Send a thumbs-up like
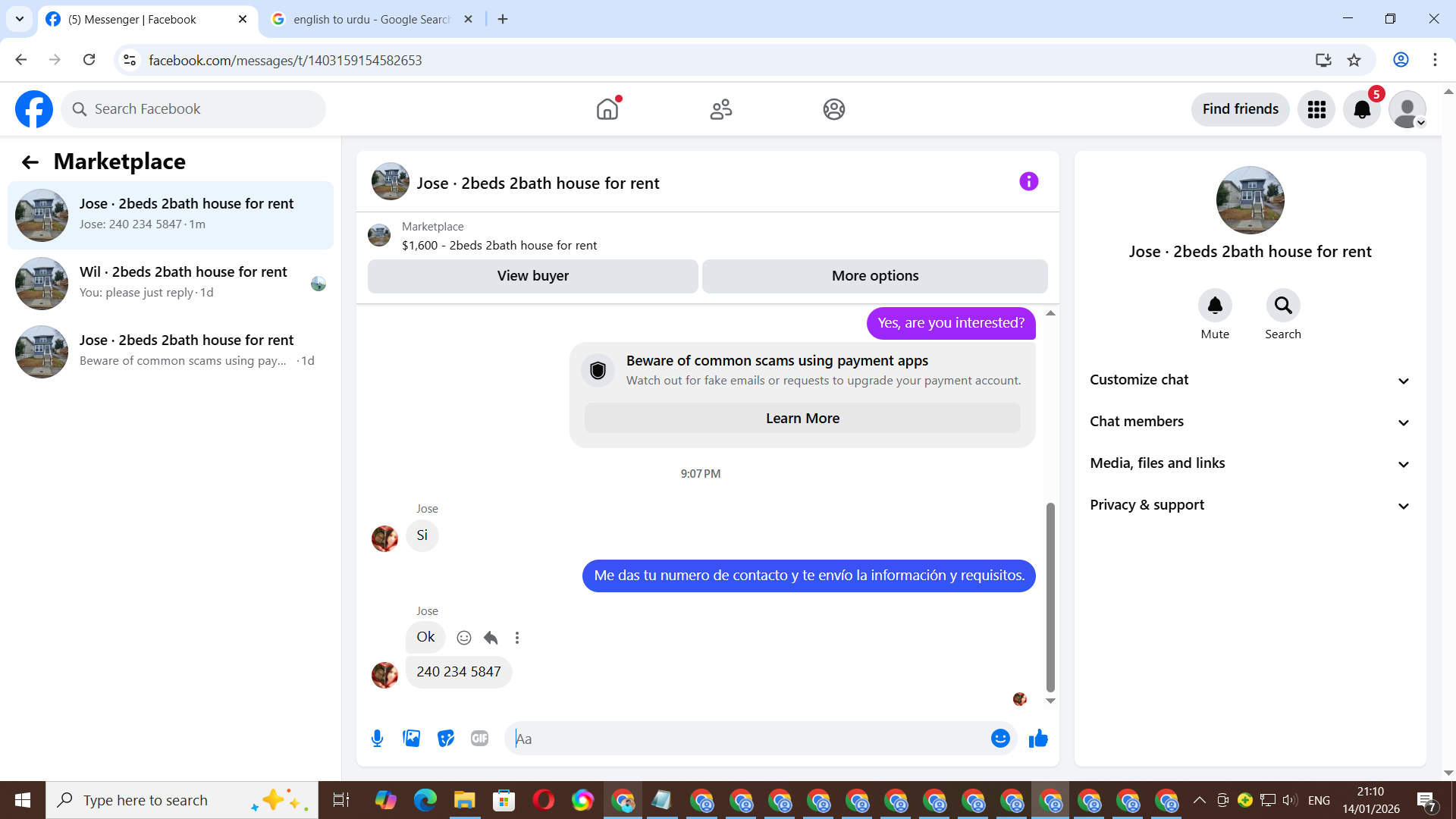 tap(1038, 738)
